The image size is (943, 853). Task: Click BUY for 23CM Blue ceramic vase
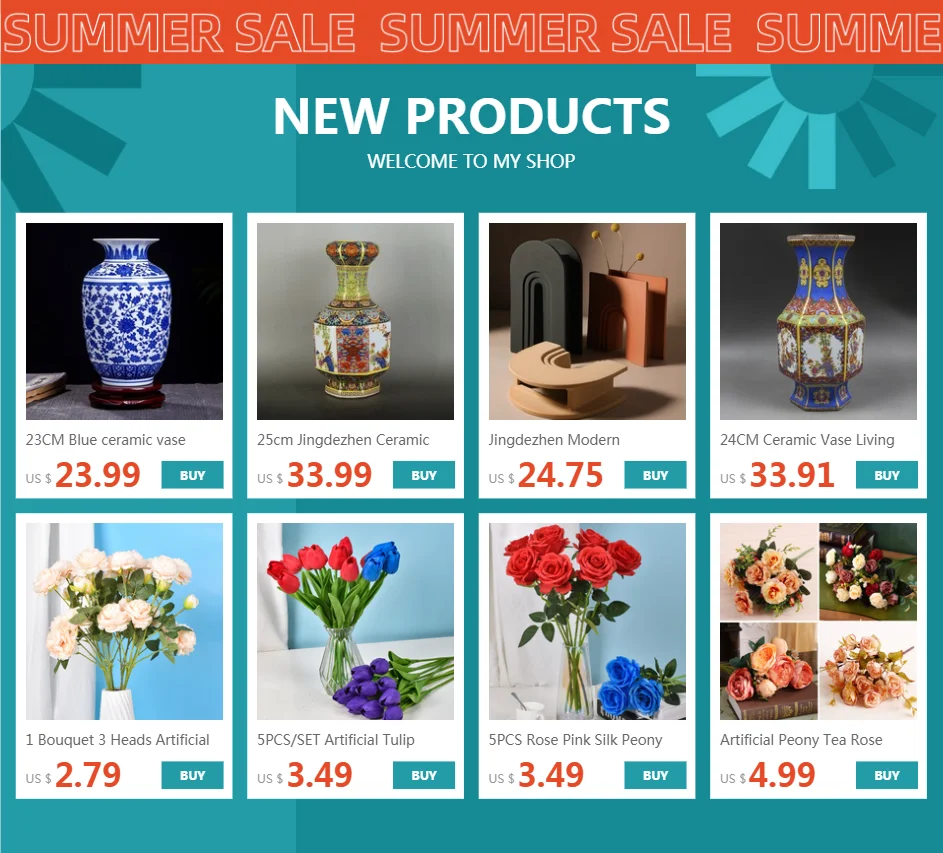coord(192,475)
